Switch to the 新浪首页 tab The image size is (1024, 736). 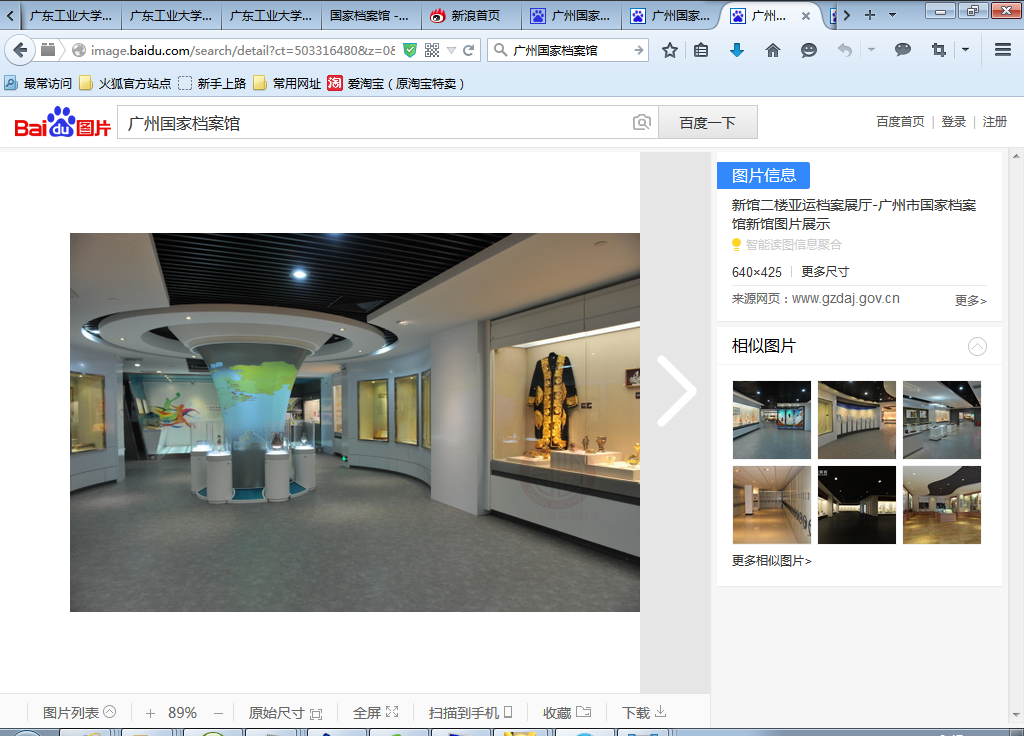(470, 16)
